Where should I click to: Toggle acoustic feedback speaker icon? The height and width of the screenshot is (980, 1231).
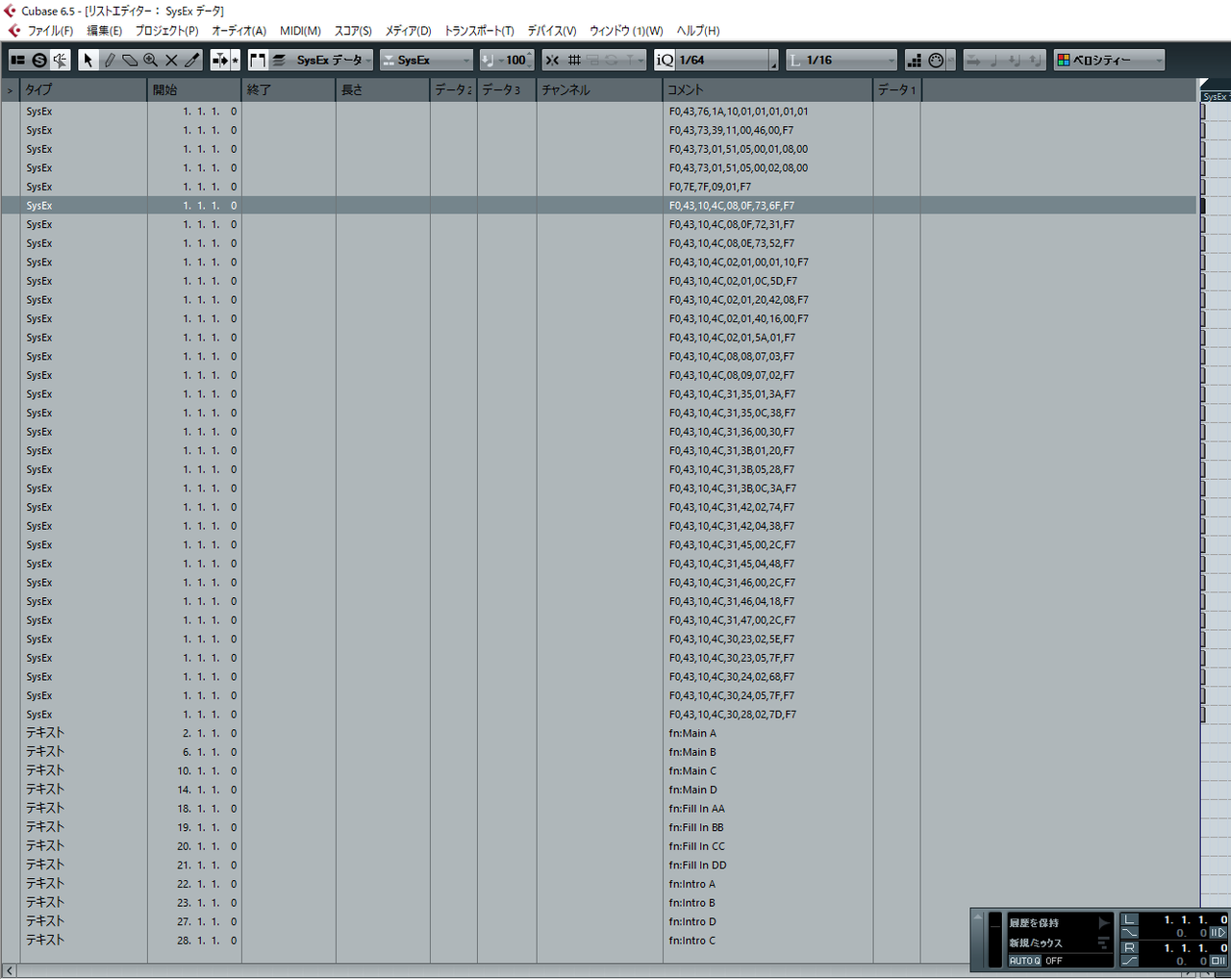[61, 60]
